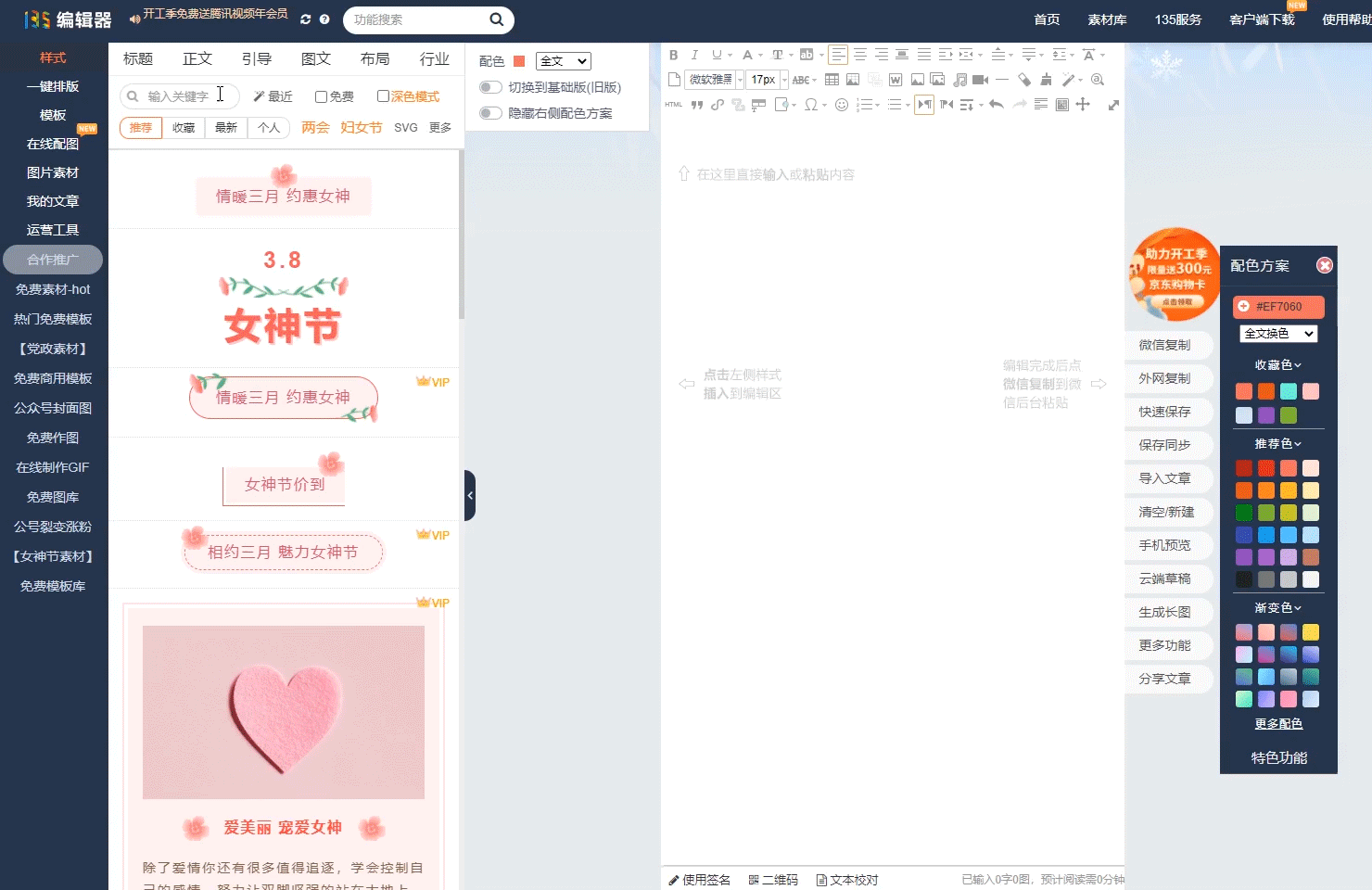Click the 微信复制 button
1372x890 pixels.
[1168, 345]
